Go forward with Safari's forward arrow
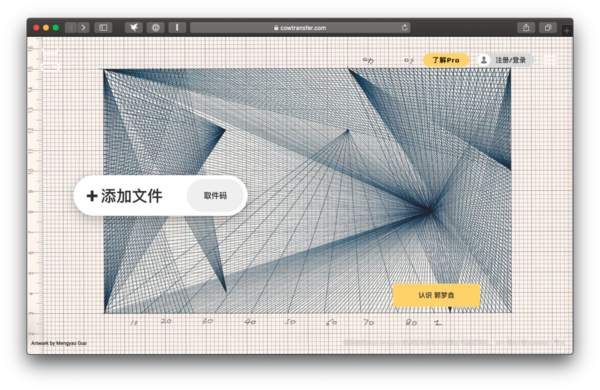Screen dimensions: 600x390 [x=83, y=28]
